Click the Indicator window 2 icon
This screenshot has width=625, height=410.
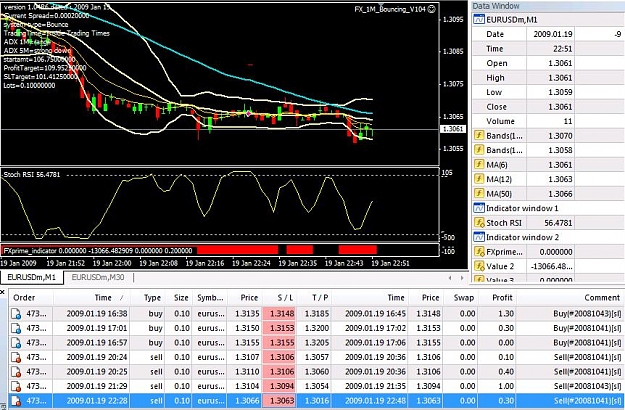coord(479,237)
